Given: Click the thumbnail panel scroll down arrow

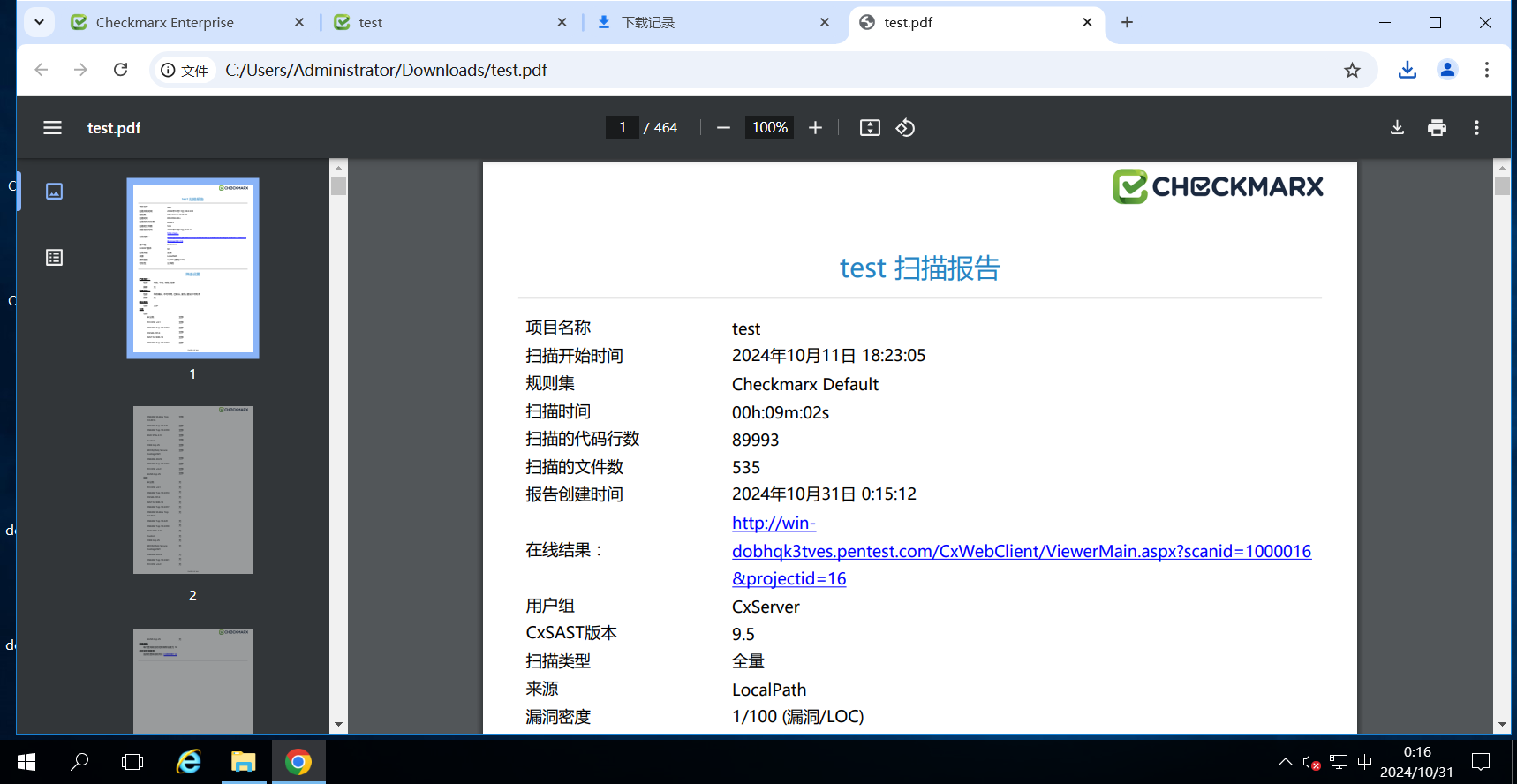Looking at the screenshot, I should click(x=338, y=725).
